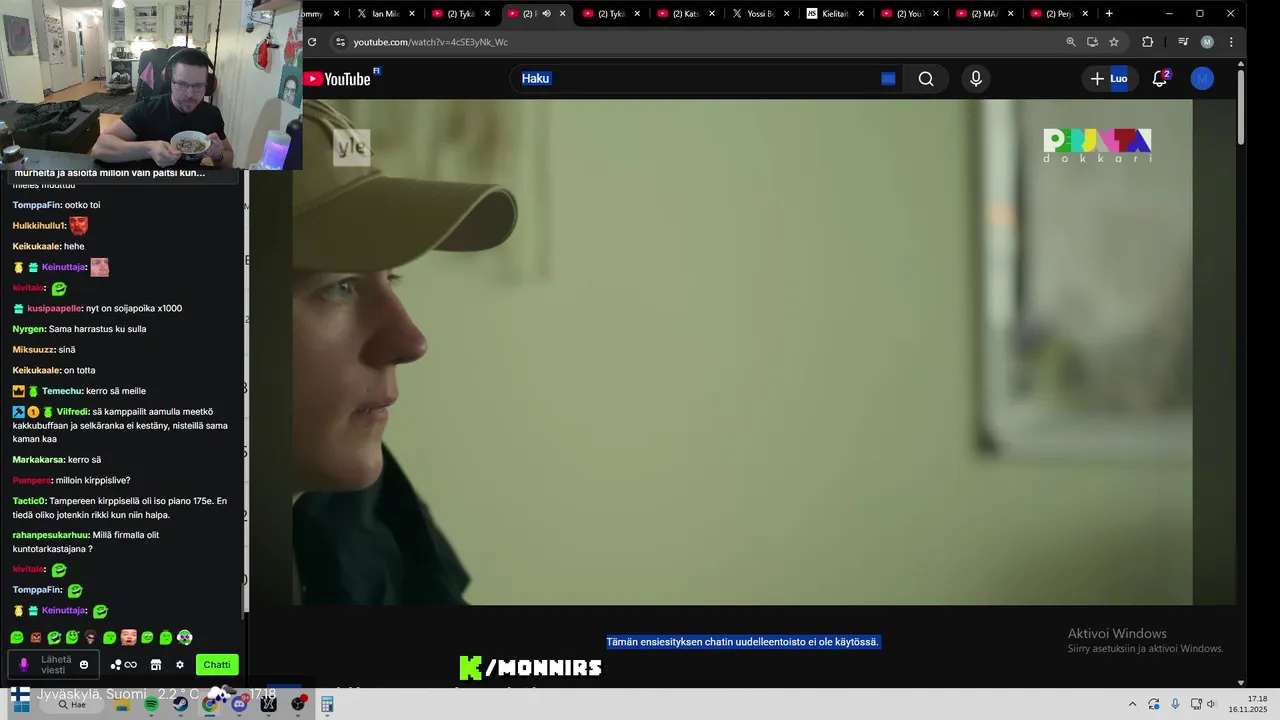The image size is (1280, 720).
Task: Click username TomppaFin on 'ootko toi' message
Action: (37, 205)
